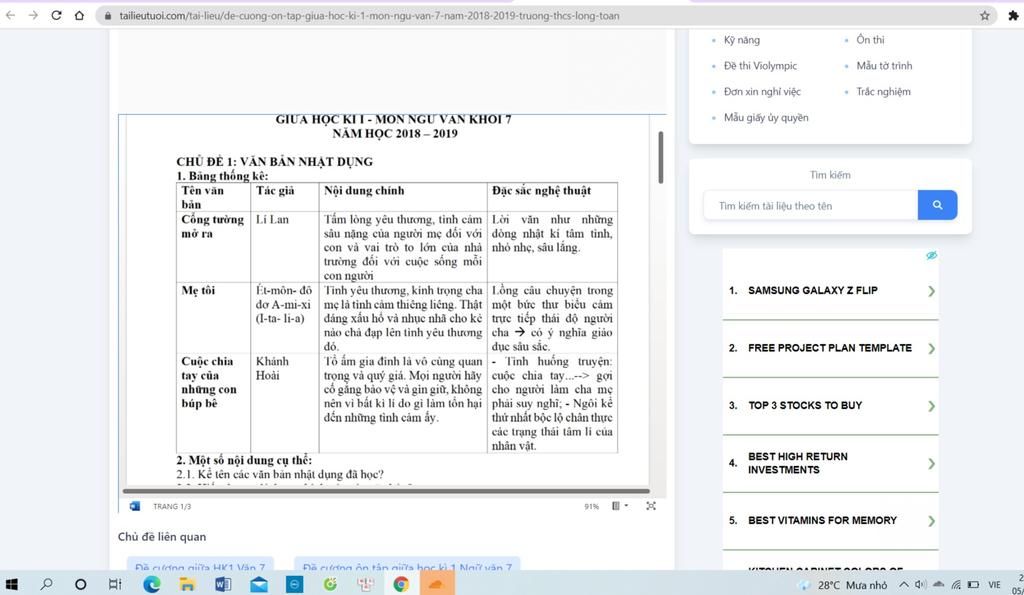Click the 91% zoom level

point(592,506)
